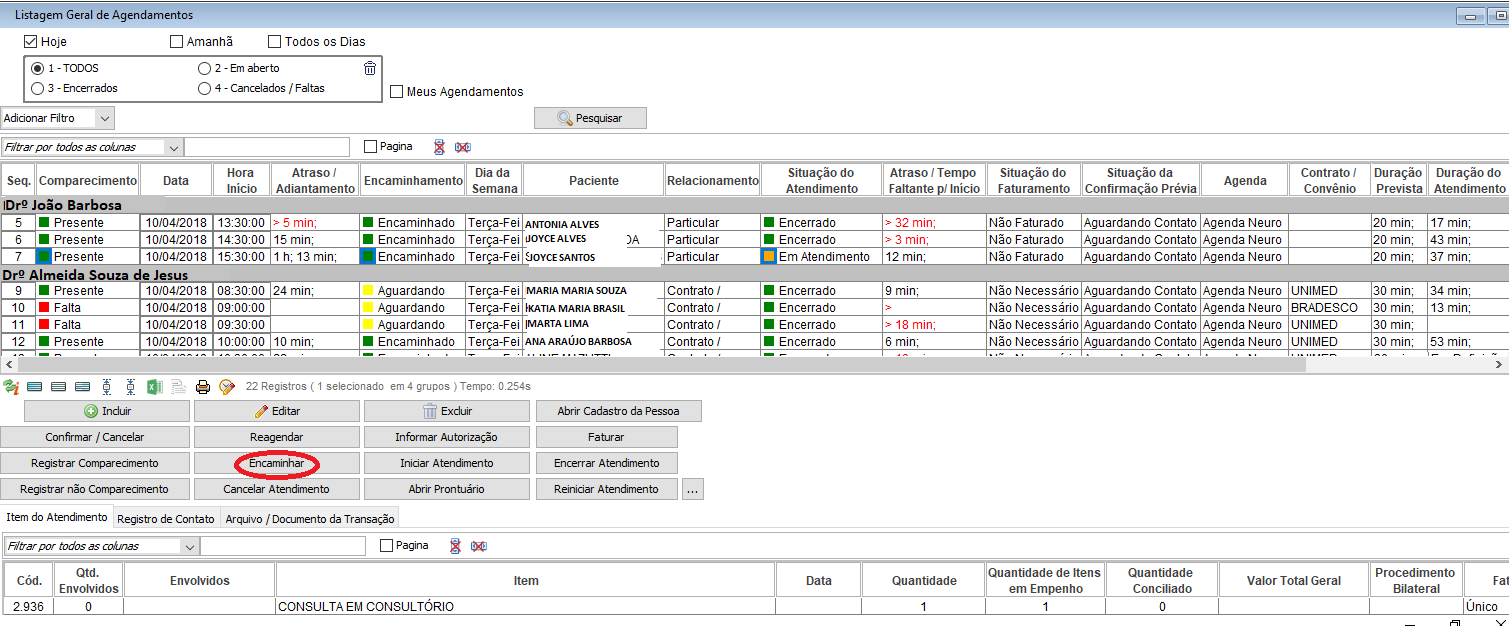Enable the Amanhã checkbox
The width and height of the screenshot is (1509, 626).
(x=177, y=42)
